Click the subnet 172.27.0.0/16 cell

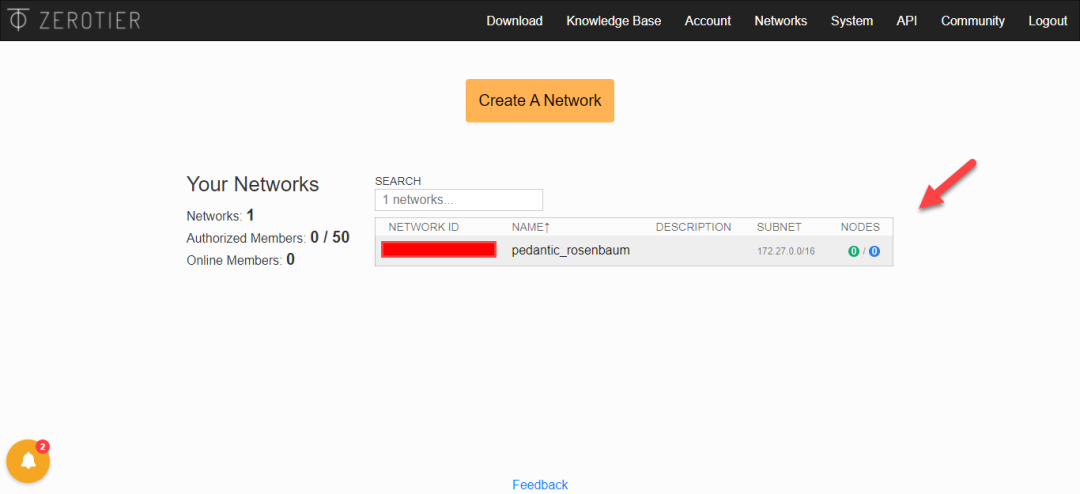(786, 251)
